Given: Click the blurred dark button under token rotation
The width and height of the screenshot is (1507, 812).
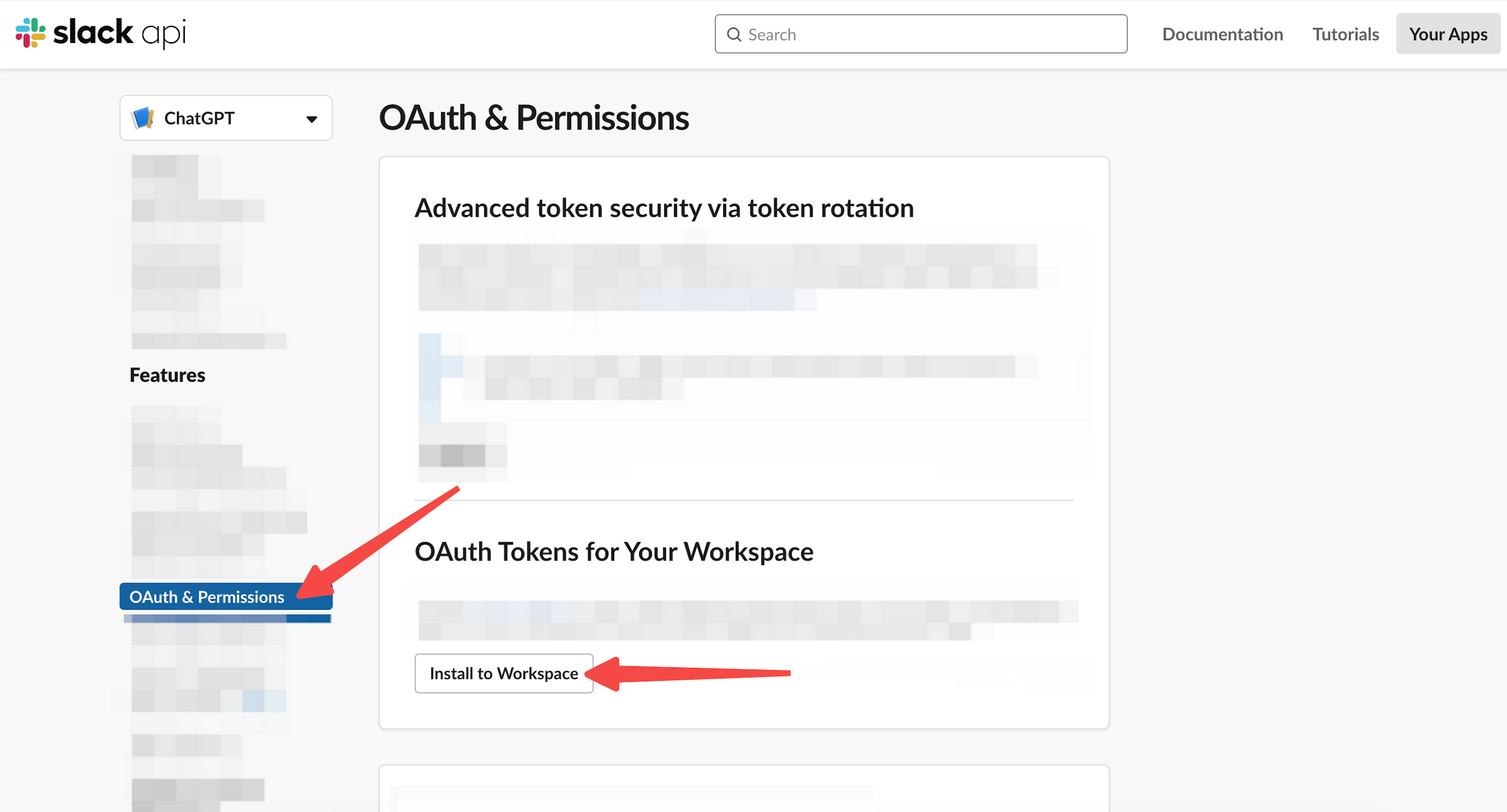Looking at the screenshot, I should [462, 455].
